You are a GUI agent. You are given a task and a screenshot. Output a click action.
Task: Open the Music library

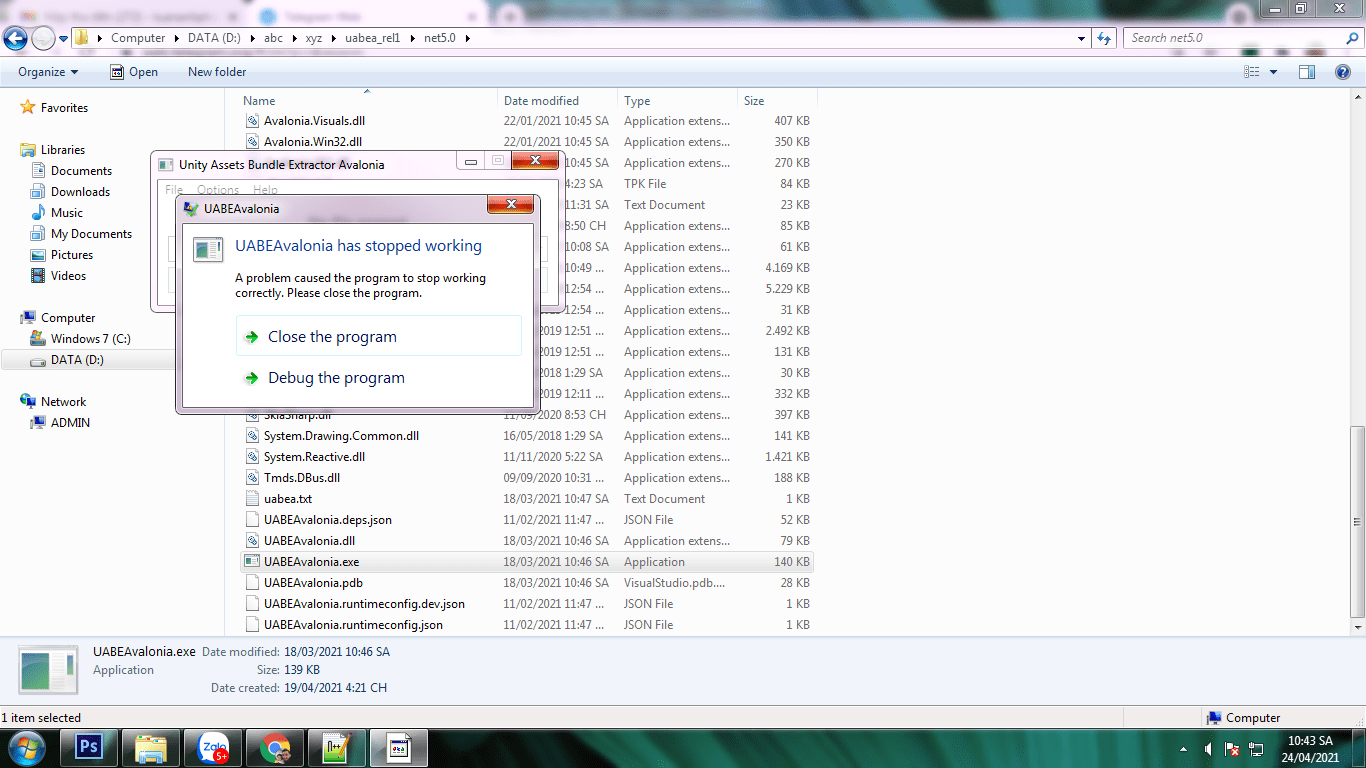click(x=67, y=213)
